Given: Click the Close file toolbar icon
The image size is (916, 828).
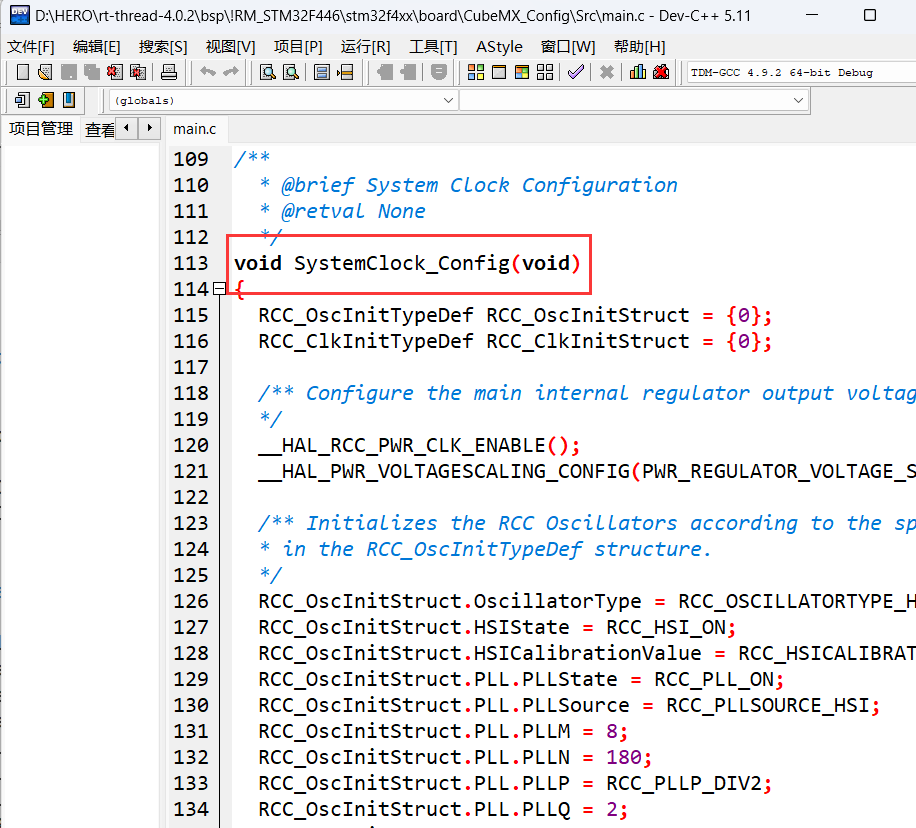Looking at the screenshot, I should pos(114,72).
